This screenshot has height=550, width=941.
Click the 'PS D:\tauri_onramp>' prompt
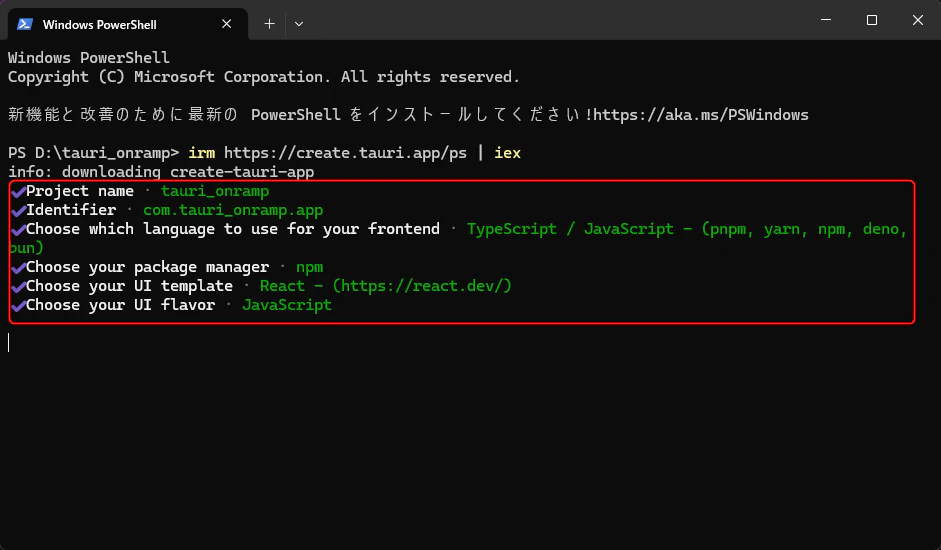click(94, 153)
